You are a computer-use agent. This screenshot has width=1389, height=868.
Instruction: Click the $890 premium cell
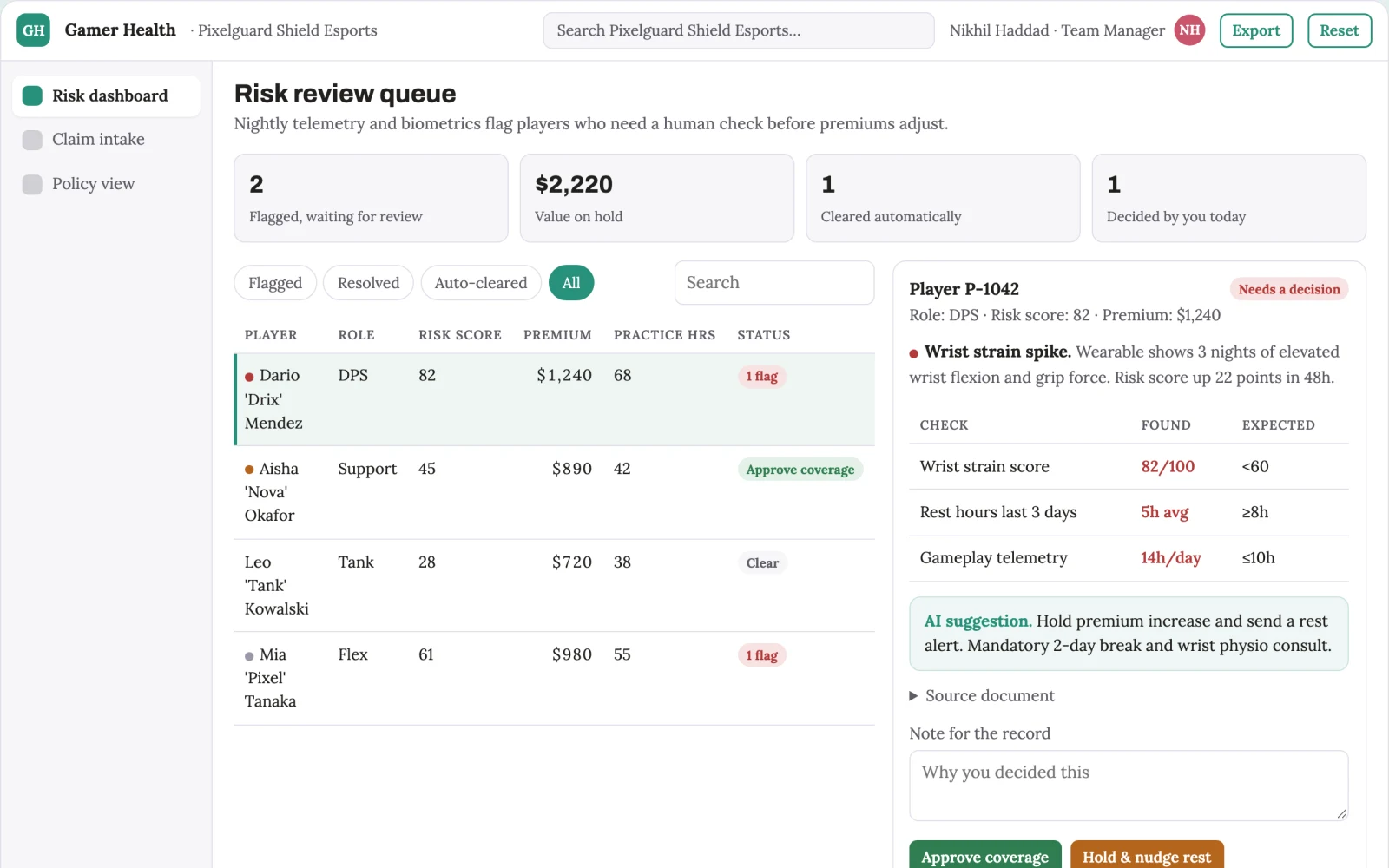[572, 469]
